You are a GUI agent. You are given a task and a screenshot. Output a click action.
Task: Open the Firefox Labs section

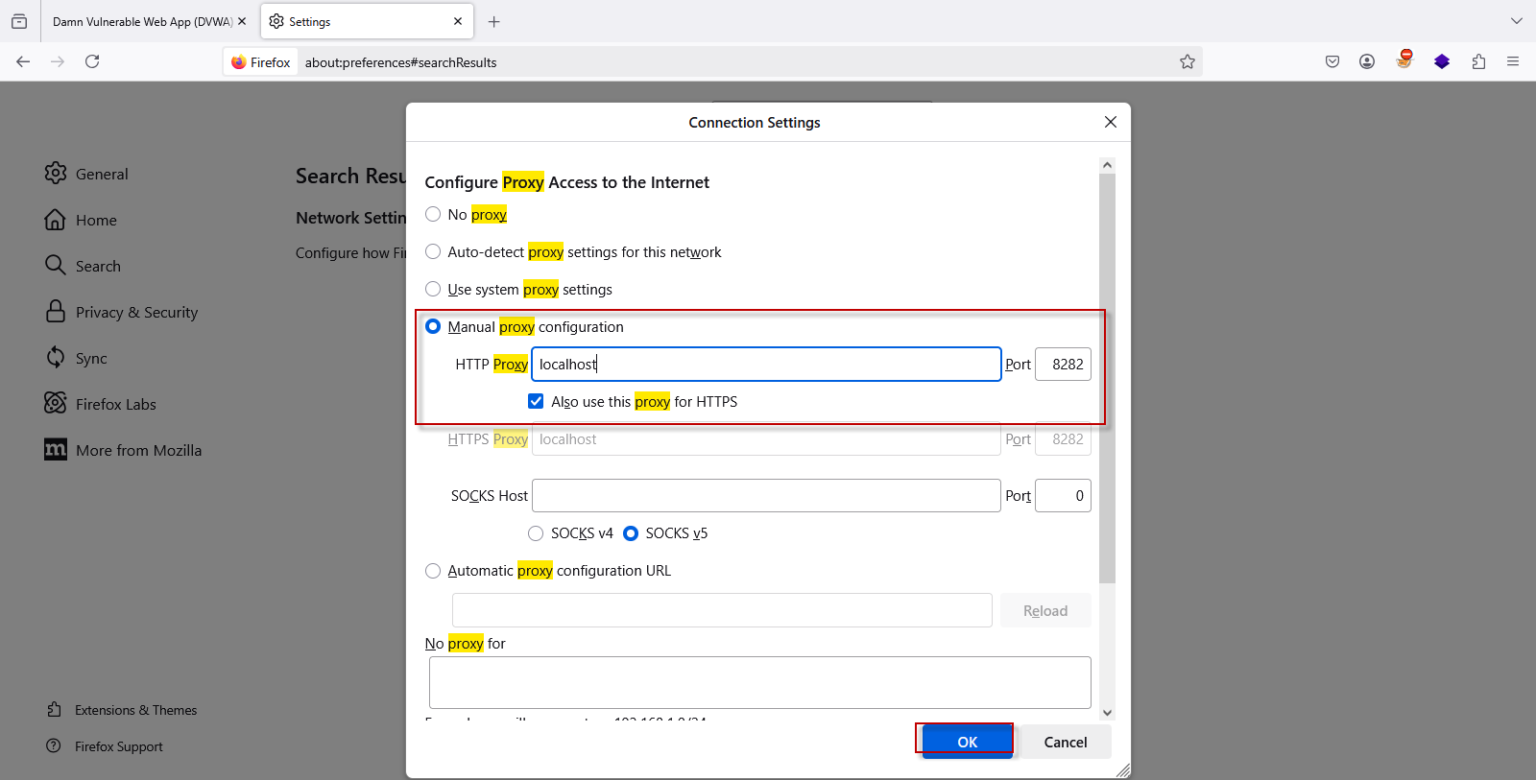(x=115, y=404)
